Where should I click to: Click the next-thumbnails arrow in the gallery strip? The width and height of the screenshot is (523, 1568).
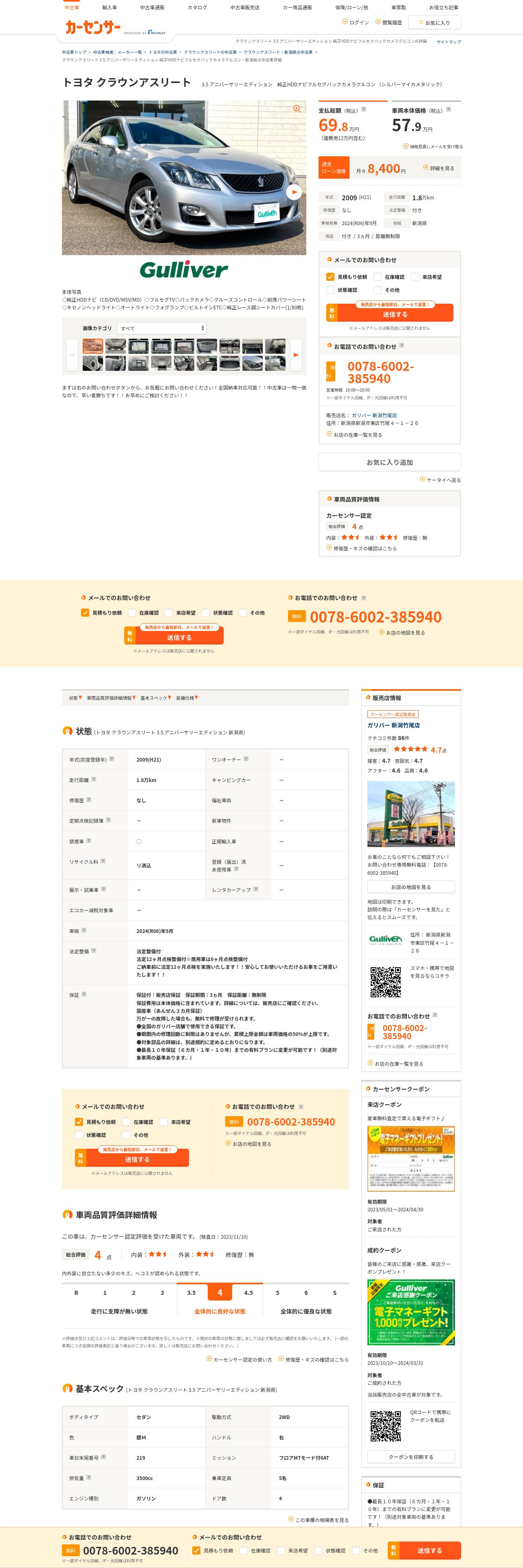pyautogui.click(x=296, y=354)
